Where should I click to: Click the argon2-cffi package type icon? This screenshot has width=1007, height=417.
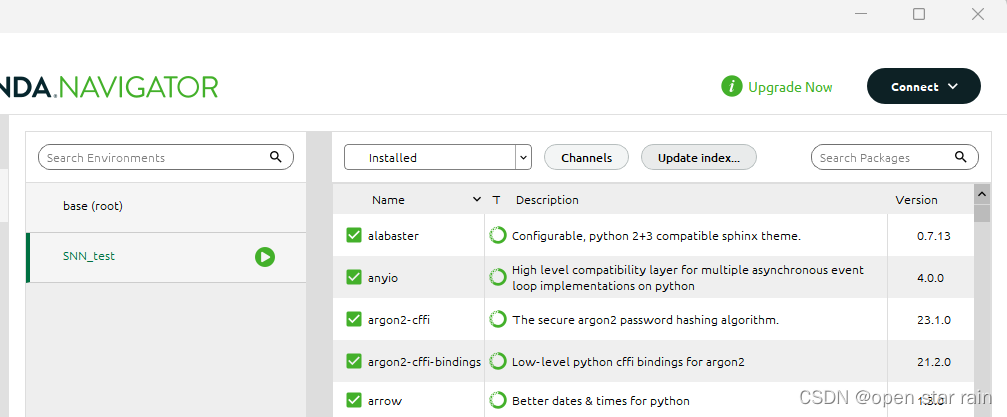pyautogui.click(x=498, y=320)
